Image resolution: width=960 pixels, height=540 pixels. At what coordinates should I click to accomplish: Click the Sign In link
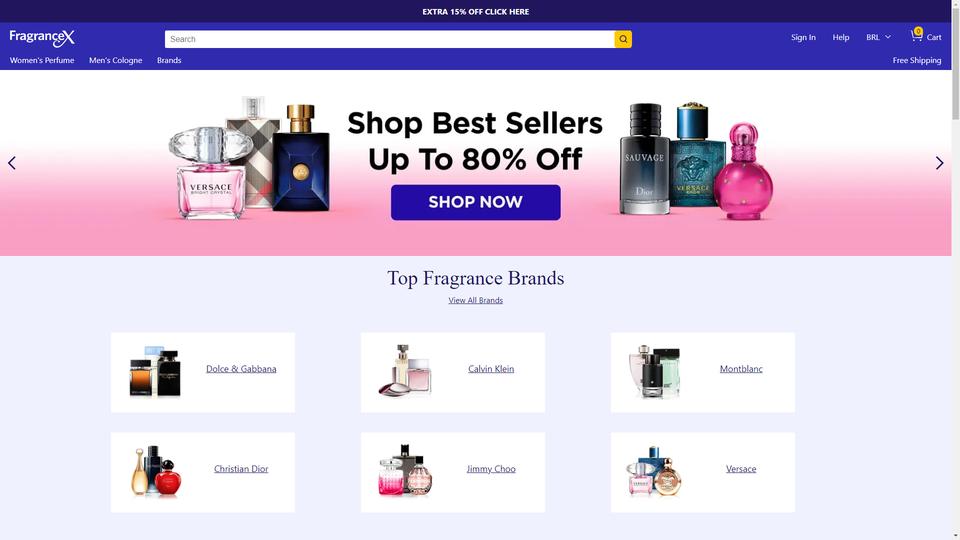803,37
